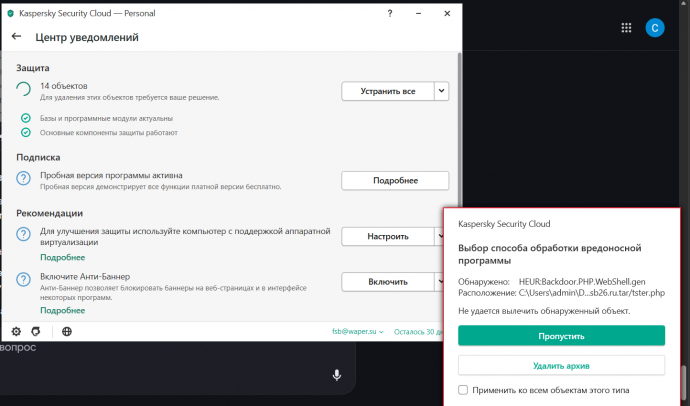This screenshot has width=690, height=406.
Task: Click the 'Устранить все' button
Action: (x=388, y=91)
